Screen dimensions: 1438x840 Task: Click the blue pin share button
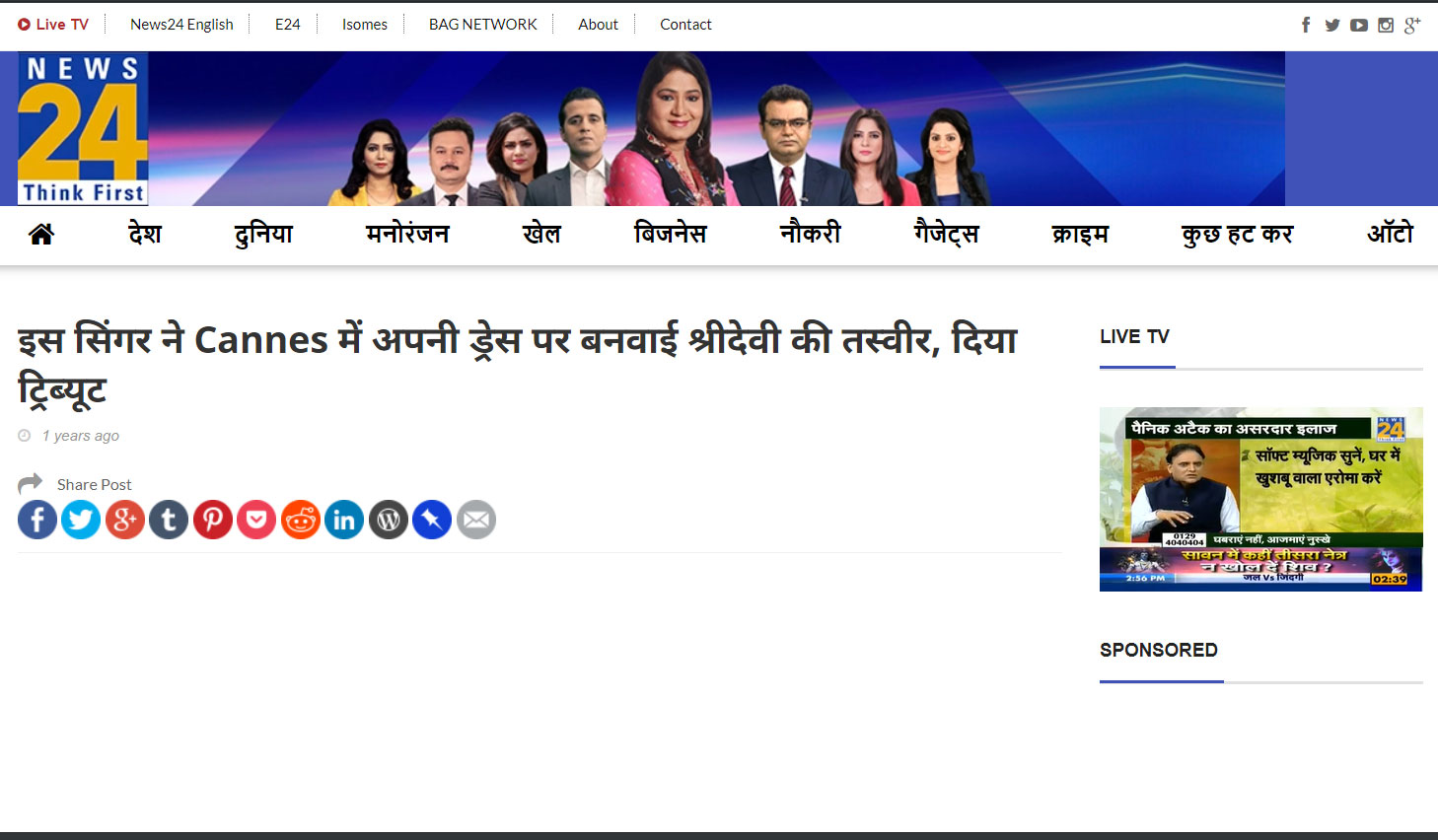click(432, 520)
